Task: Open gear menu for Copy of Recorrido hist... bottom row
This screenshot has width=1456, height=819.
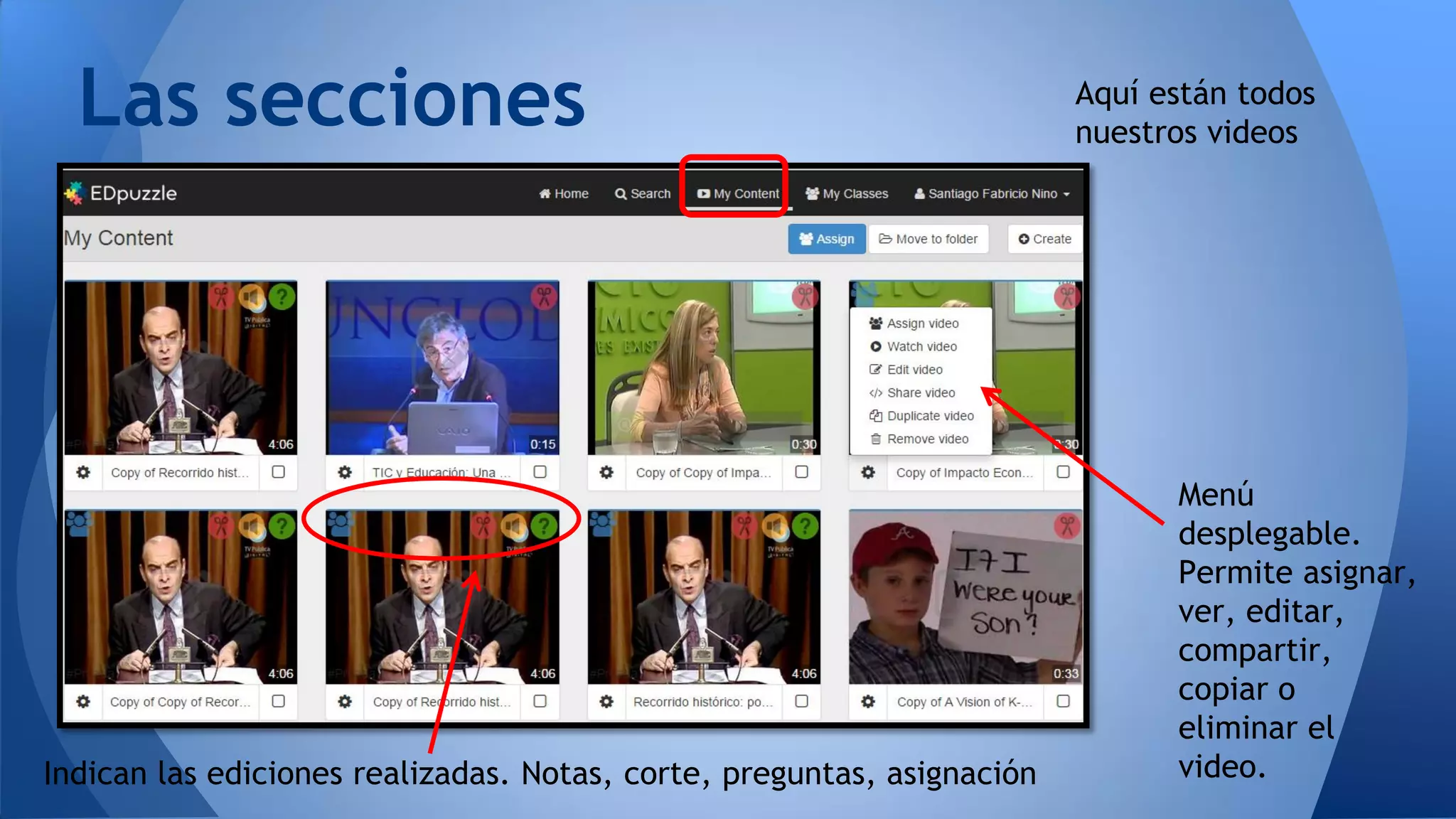Action: [x=345, y=702]
